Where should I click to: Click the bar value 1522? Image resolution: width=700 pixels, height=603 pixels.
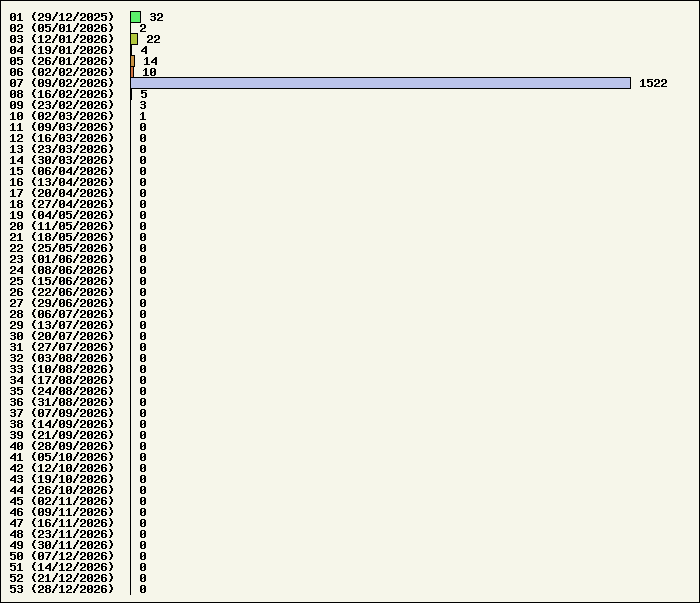click(x=653, y=83)
